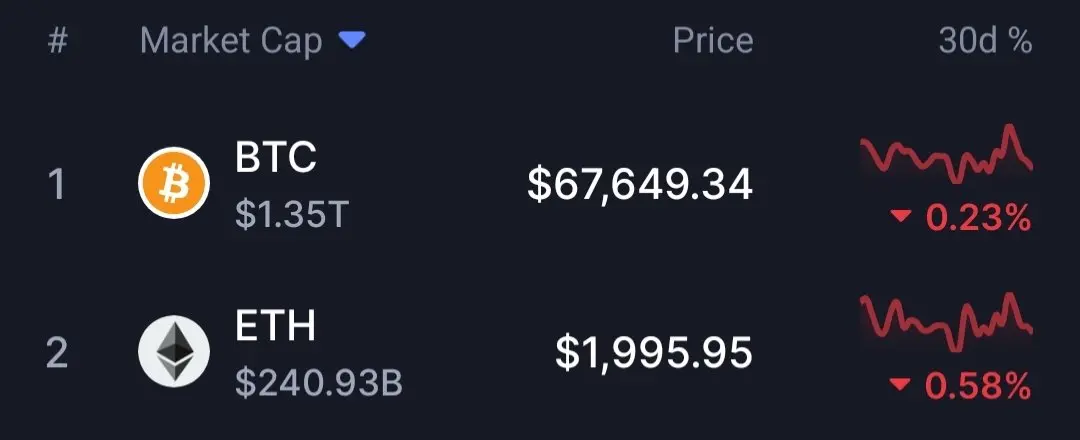Expand the blue Market Cap sort arrow
Screen dimensions: 1080x440
[351, 40]
